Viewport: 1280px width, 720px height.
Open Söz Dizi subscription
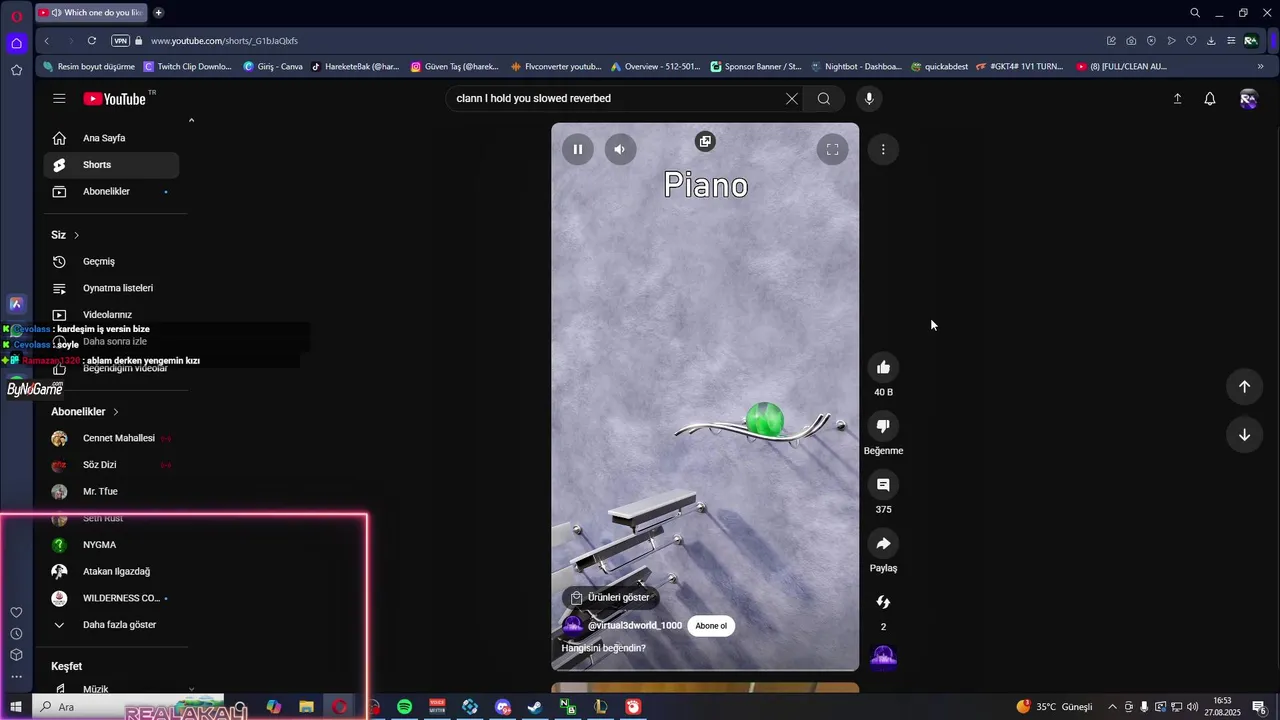(x=111, y=465)
